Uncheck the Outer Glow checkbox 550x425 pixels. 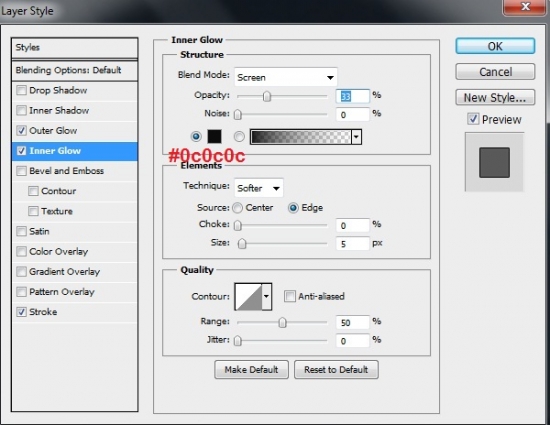(21, 130)
